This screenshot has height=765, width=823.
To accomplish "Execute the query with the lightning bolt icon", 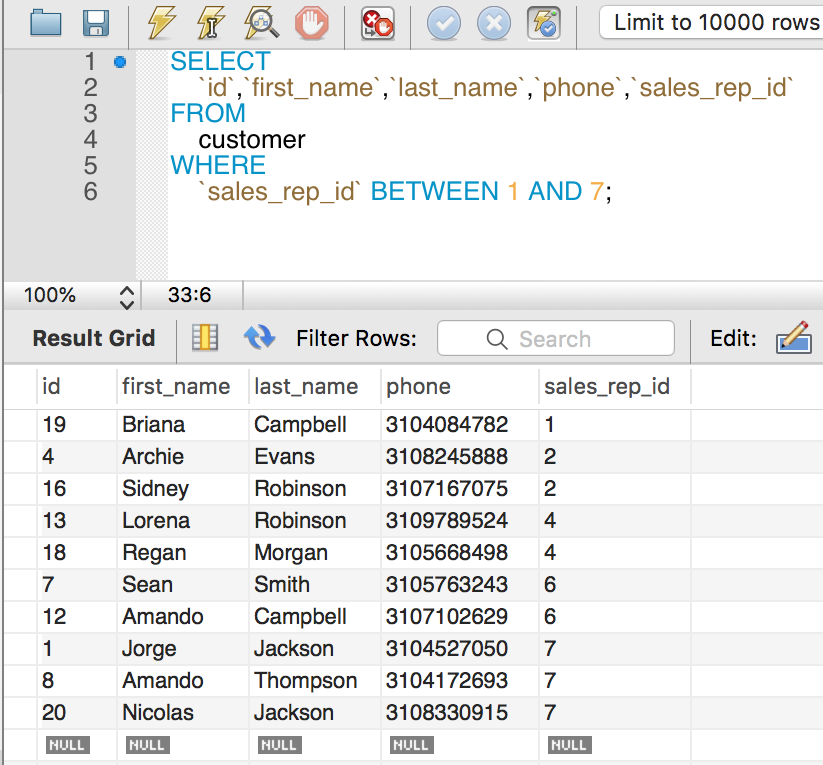I will click(x=161, y=23).
